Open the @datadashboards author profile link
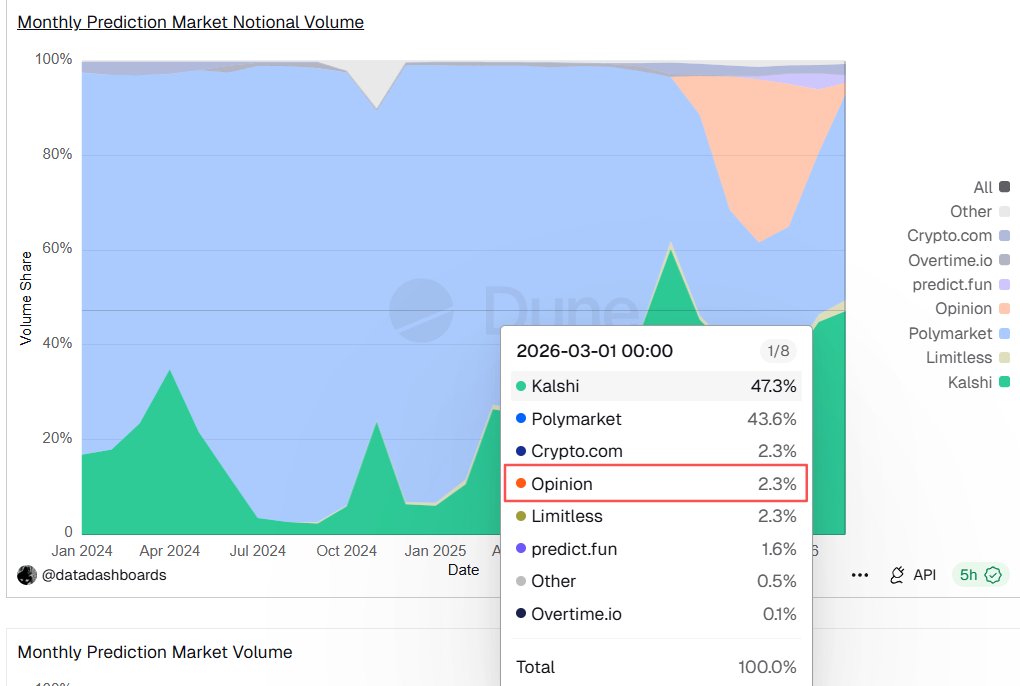The image size is (1020, 686). pos(104,575)
